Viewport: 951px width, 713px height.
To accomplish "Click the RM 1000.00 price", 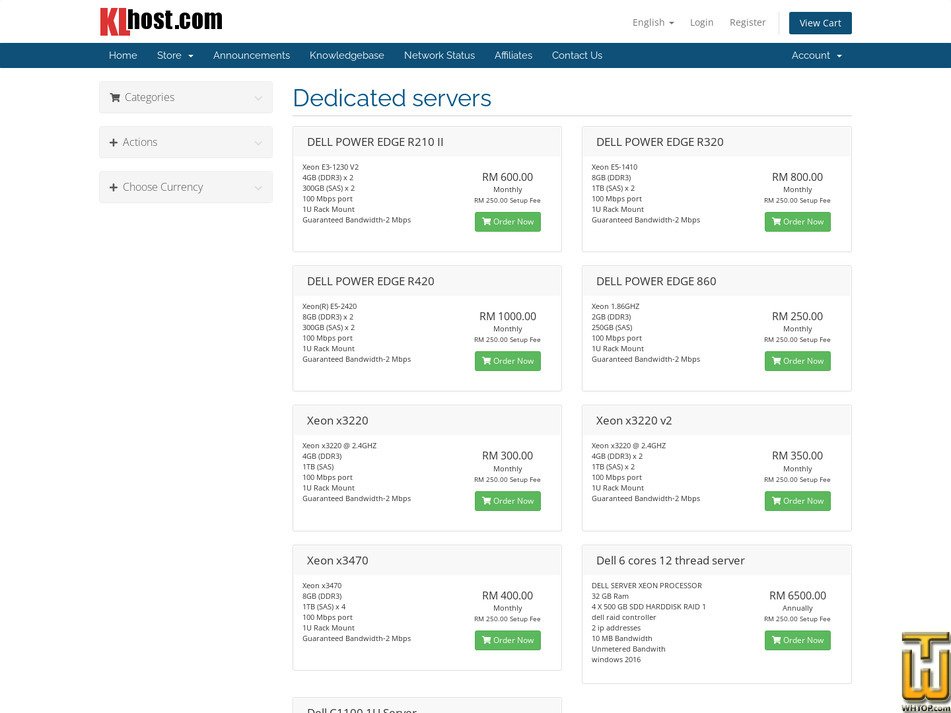I will (x=508, y=316).
